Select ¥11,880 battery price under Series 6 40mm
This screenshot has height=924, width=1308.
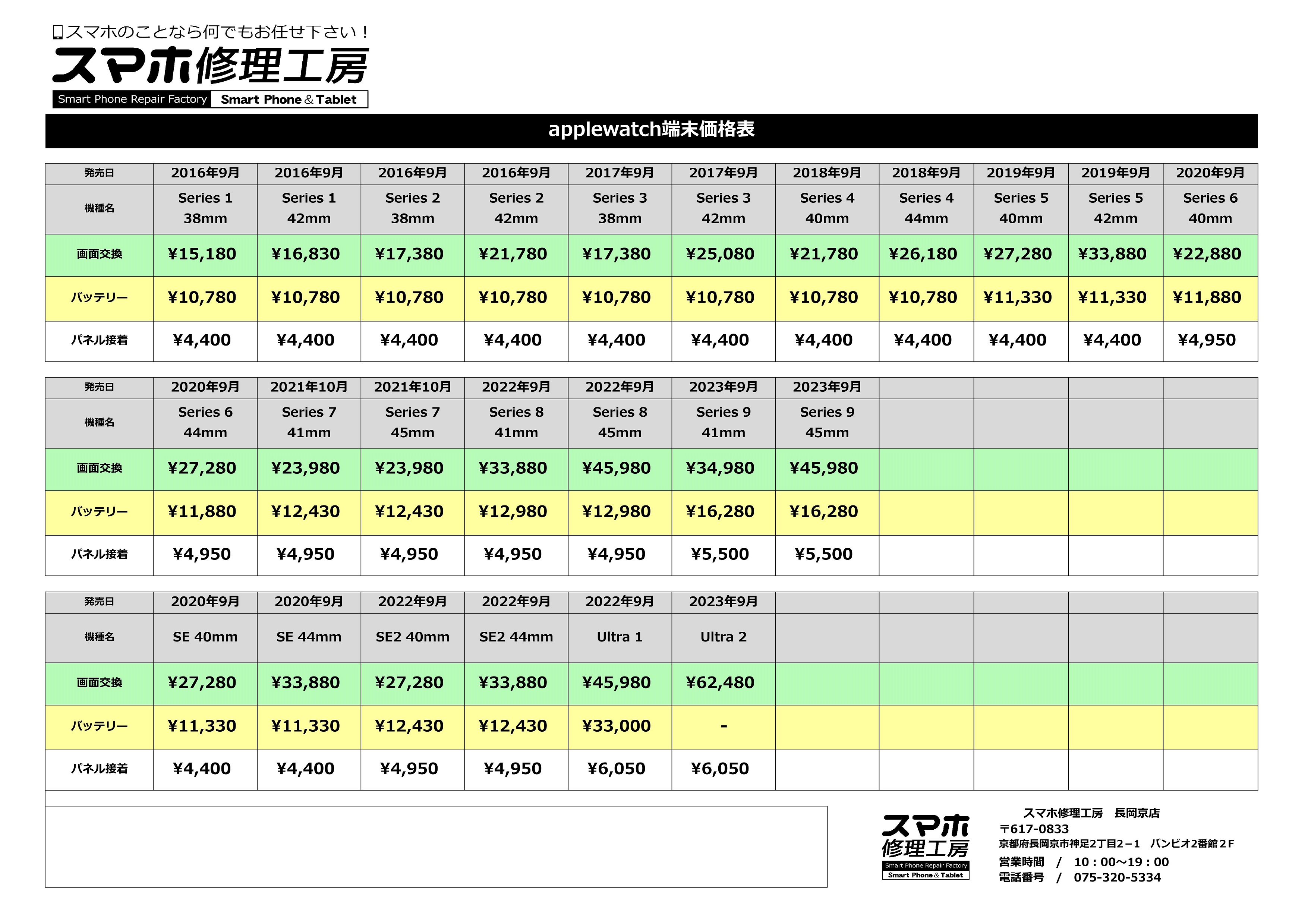(1207, 297)
